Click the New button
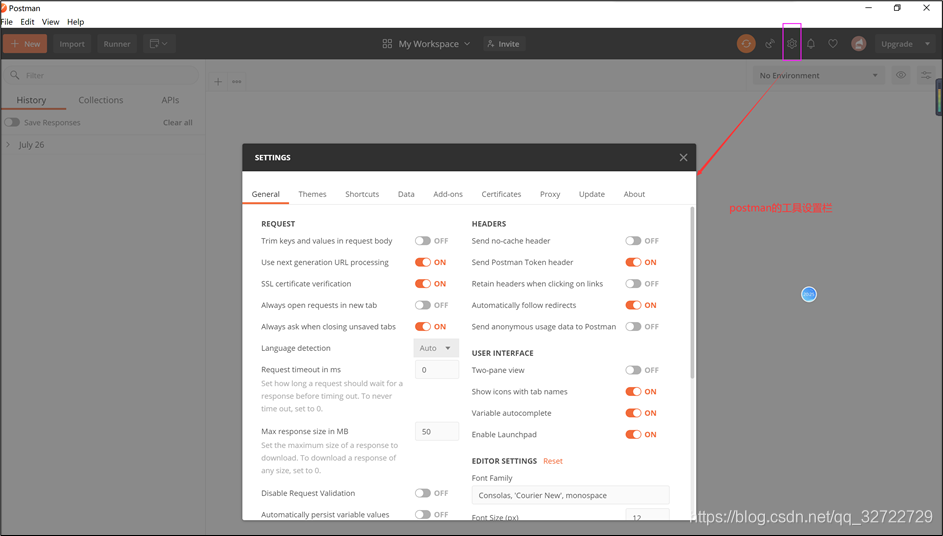This screenshot has width=943, height=536. tap(25, 44)
